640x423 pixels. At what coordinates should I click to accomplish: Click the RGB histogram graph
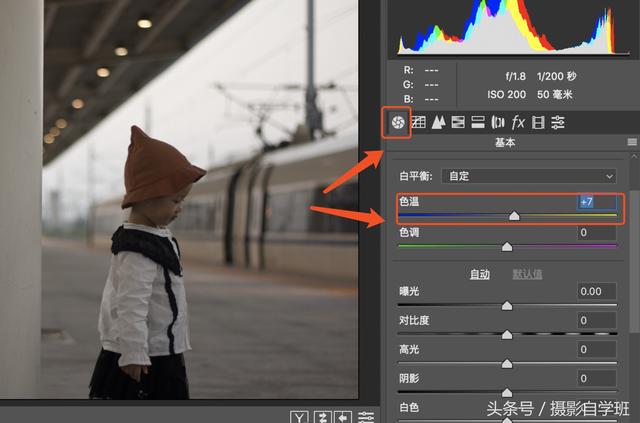pyautogui.click(x=513, y=27)
